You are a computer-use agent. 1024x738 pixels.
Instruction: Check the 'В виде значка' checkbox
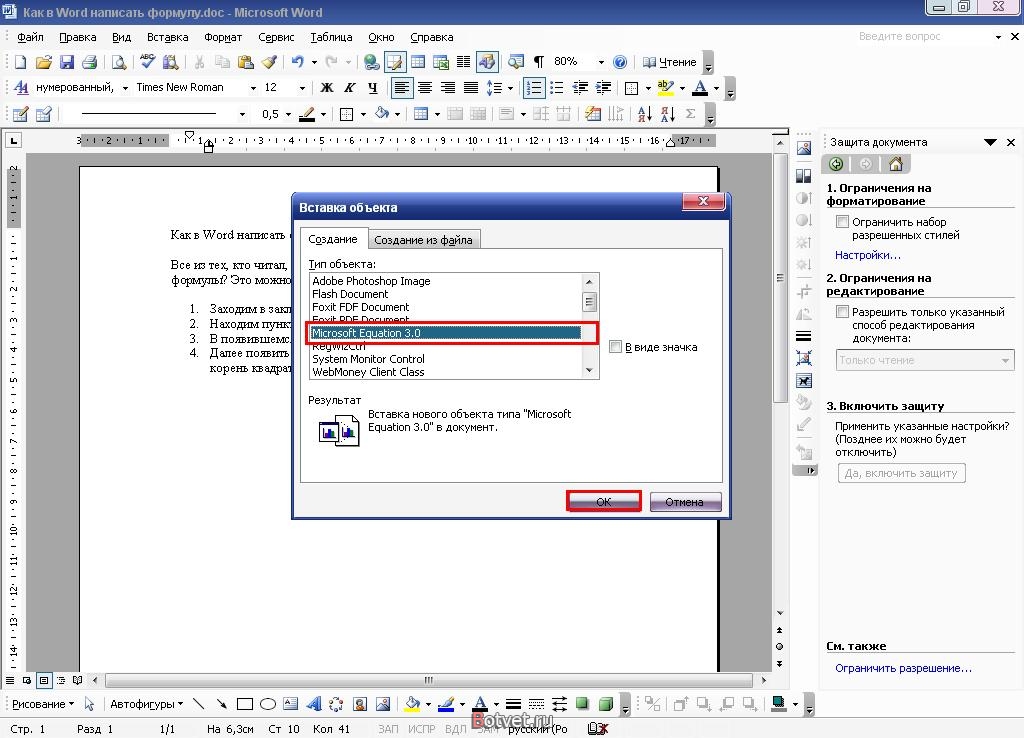[x=615, y=347]
